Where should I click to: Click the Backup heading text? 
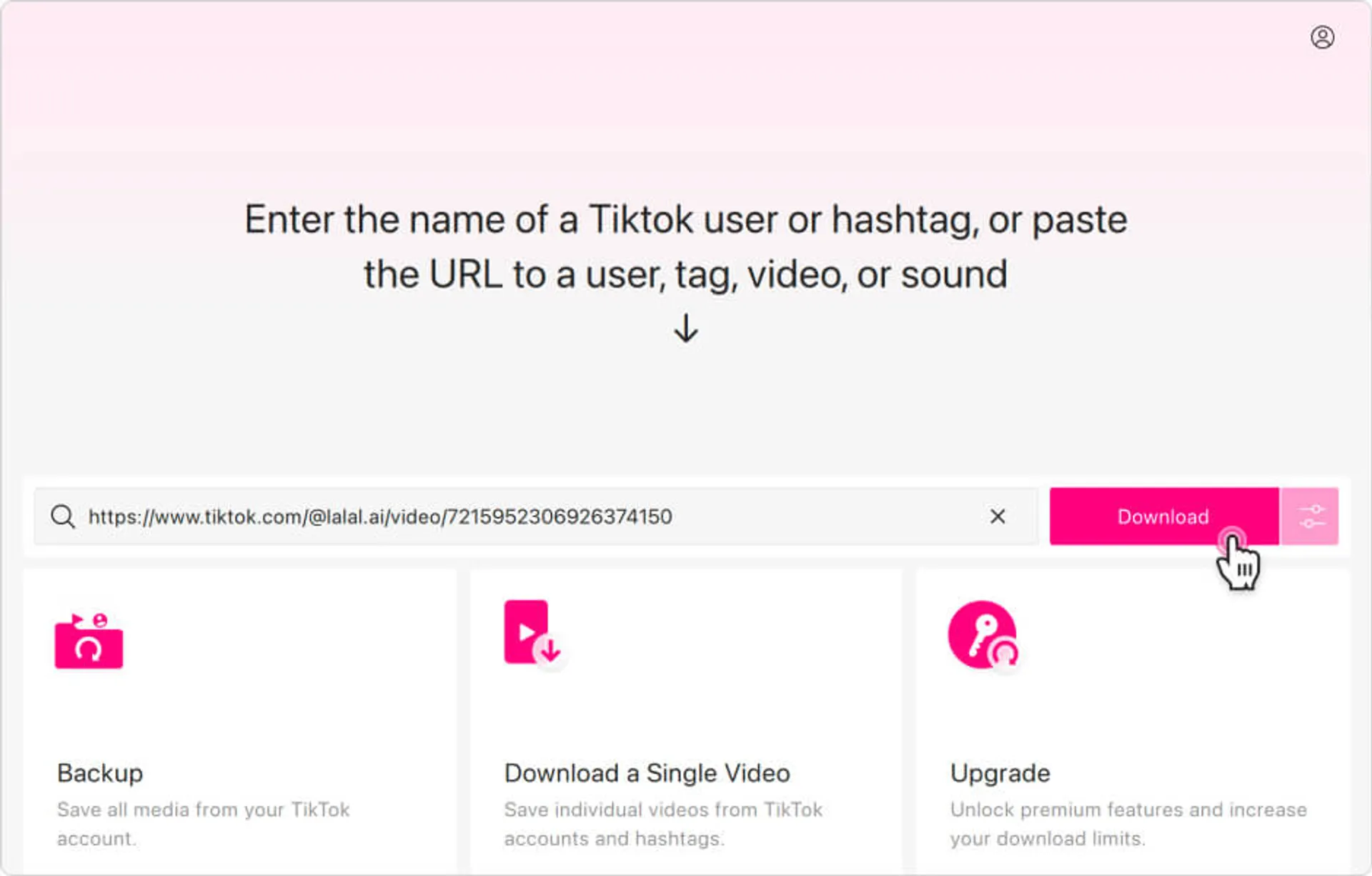[x=99, y=772]
